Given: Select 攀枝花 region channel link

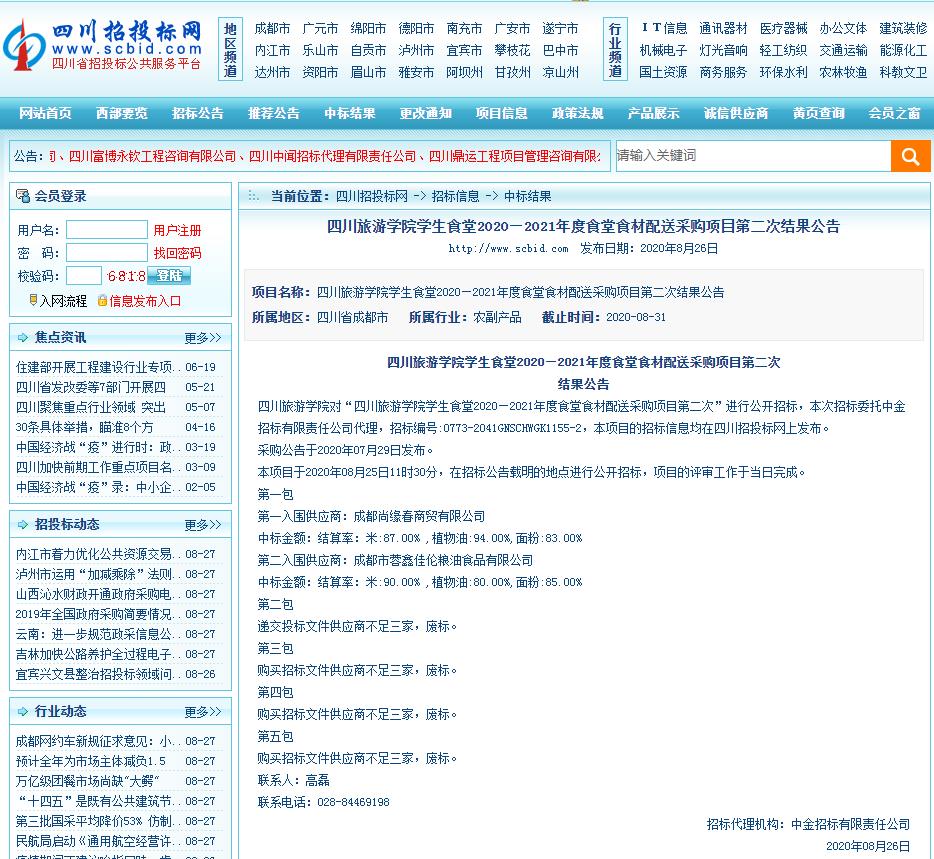Looking at the screenshot, I should point(512,51).
